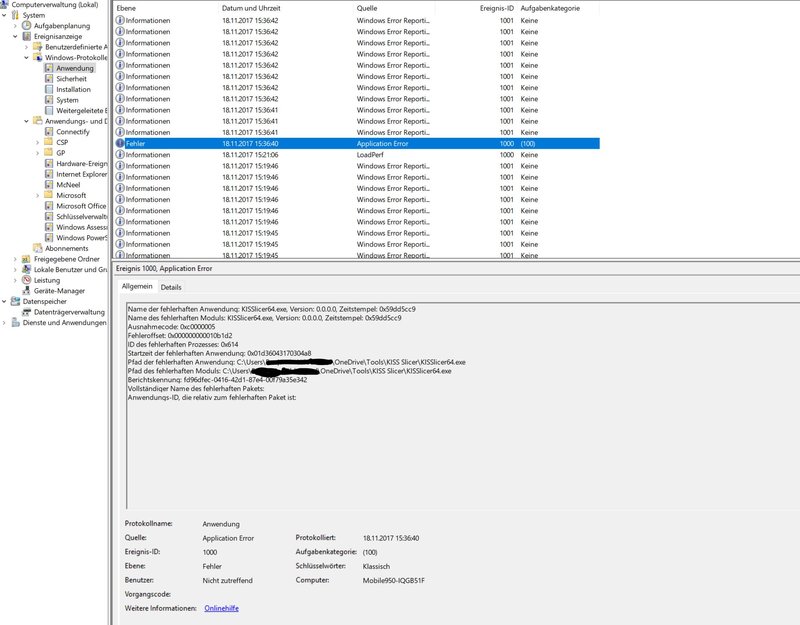Expand the Dienste und Anwendungen node
Screen dimensions: 800x625
click(5, 323)
